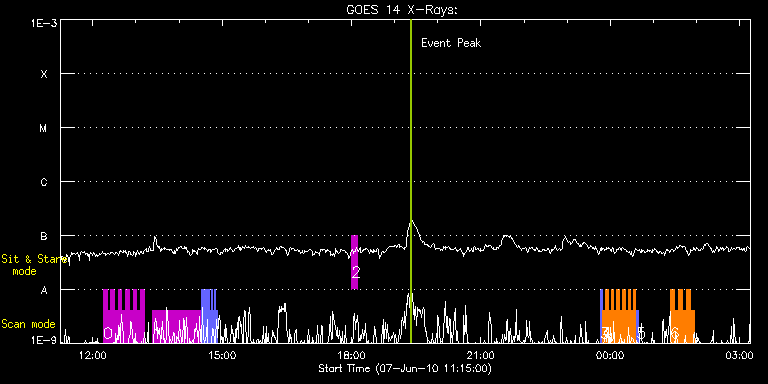Click the yellow 'Sit & Stare' mode label
Viewport: 768px width, 384px height.
tap(34, 264)
